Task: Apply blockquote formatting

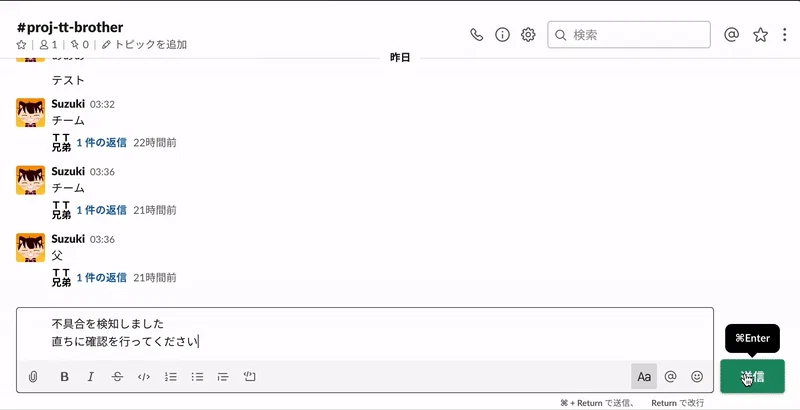Action: (223, 377)
